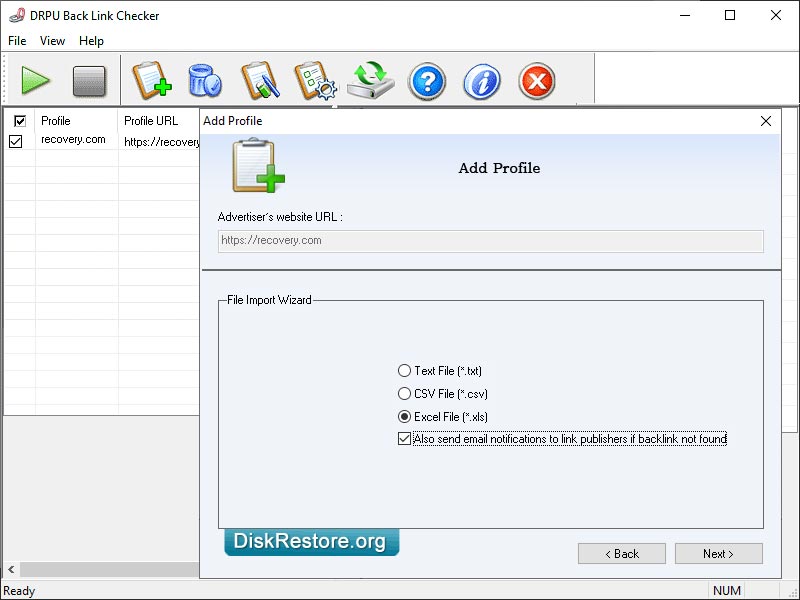This screenshot has width=800, height=600.
Task: Open the File menu
Action: point(17,41)
